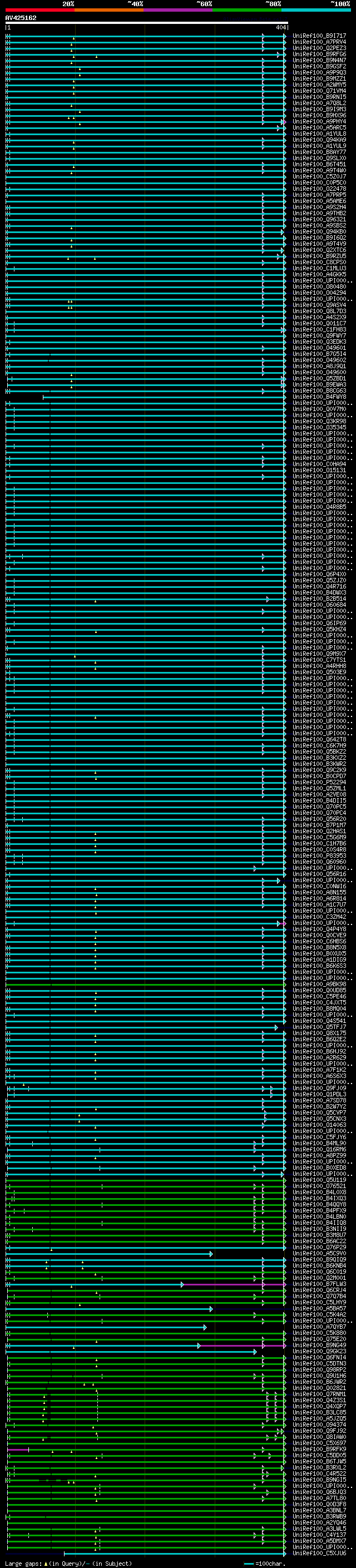Select hit label UniRef100_B2B514

(319, 598)
